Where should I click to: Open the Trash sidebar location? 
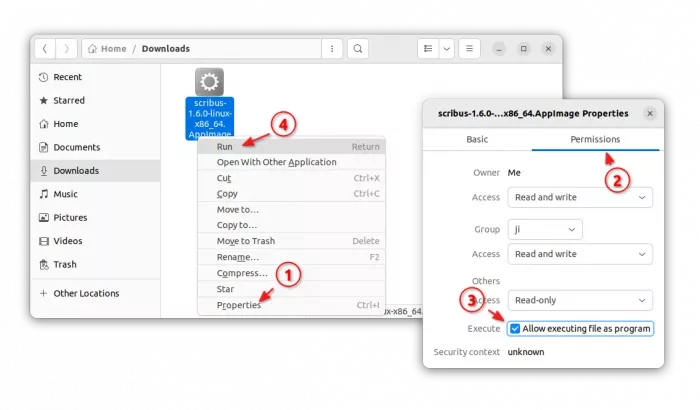point(64,264)
